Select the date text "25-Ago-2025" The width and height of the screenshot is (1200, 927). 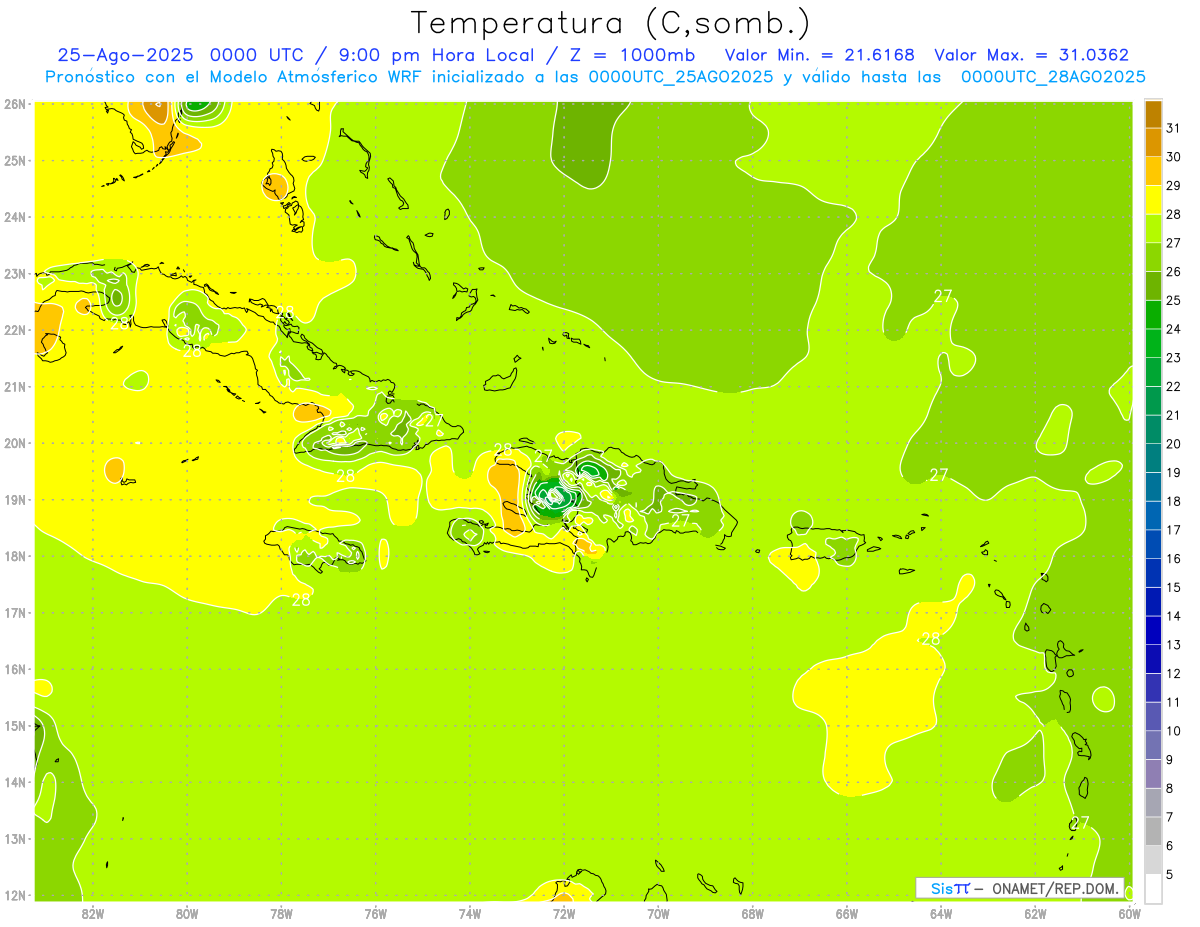tap(125, 55)
